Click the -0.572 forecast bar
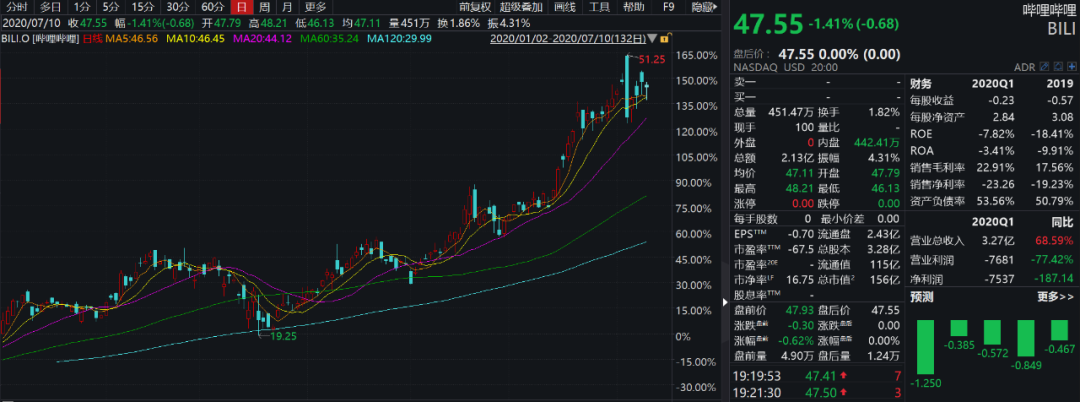Viewport: 1080px width, 402px height. (x=993, y=332)
